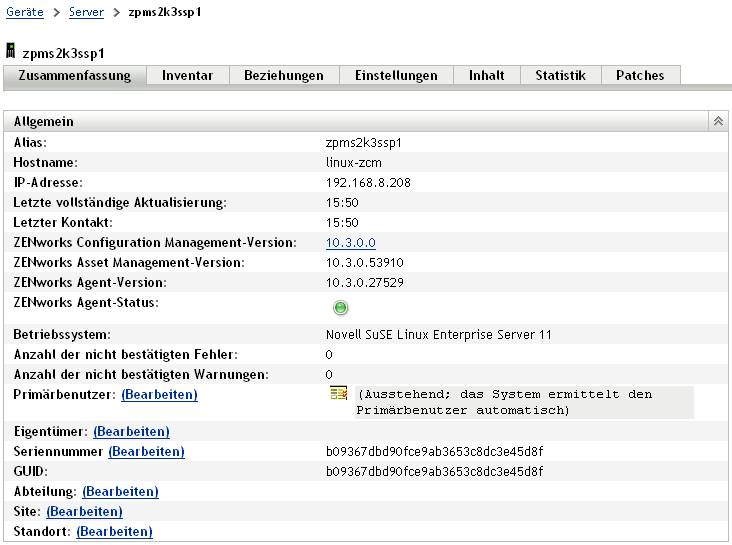Image resolution: width=732 pixels, height=545 pixels.
Task: Click the unconfirmed Warnungen count 0
Action: pyautogui.click(x=329, y=375)
